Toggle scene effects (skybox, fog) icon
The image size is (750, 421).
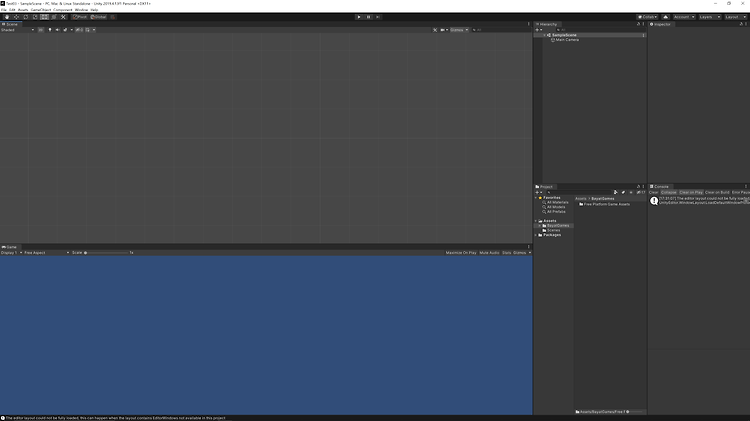[x=66, y=30]
